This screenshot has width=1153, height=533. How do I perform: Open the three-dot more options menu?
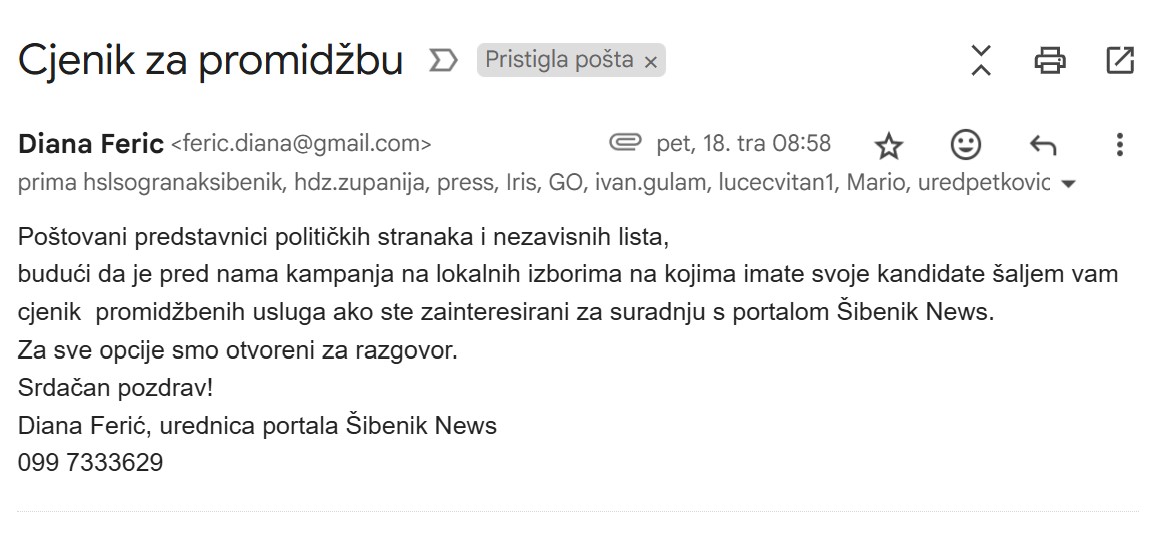coord(1119,145)
